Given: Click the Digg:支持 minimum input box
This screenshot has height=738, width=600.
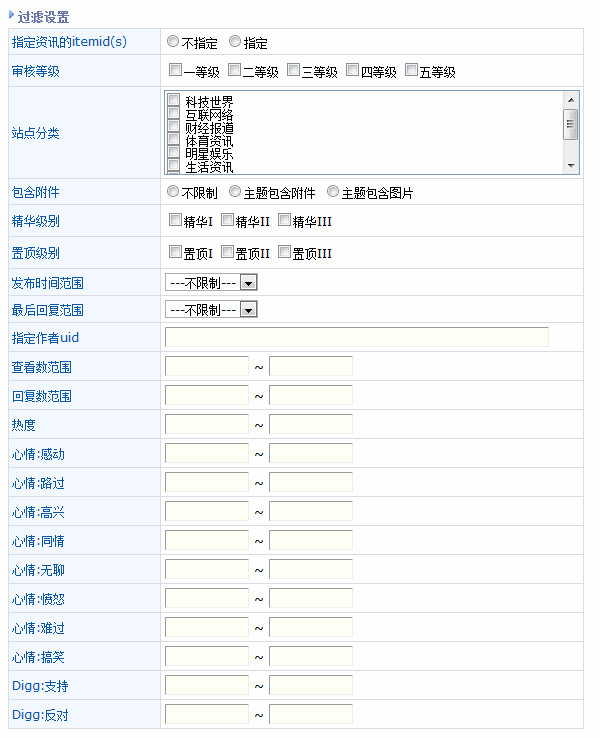Looking at the screenshot, I should pyautogui.click(x=207, y=686).
